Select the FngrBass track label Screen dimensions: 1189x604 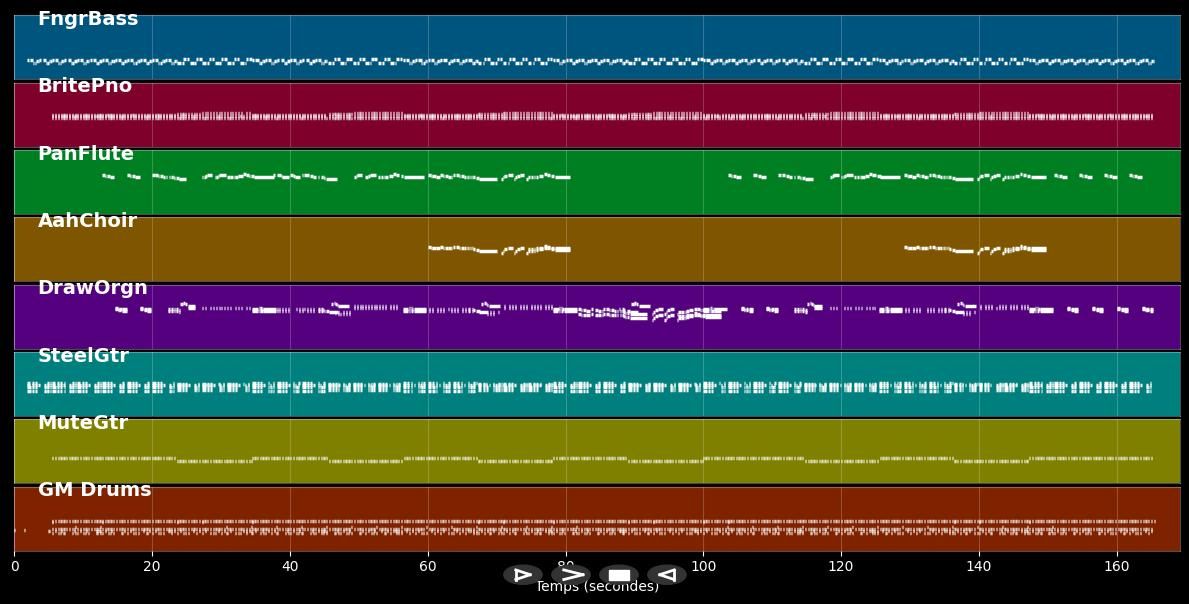coord(88,19)
